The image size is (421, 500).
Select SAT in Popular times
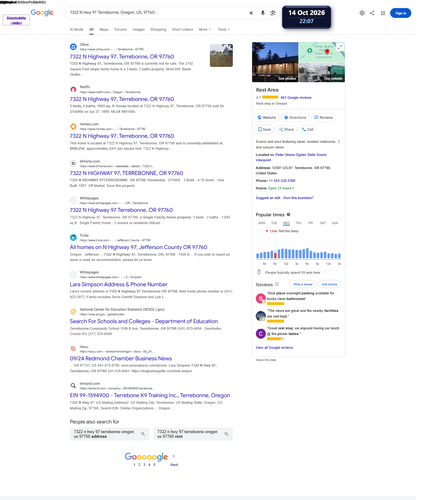tap(323, 223)
